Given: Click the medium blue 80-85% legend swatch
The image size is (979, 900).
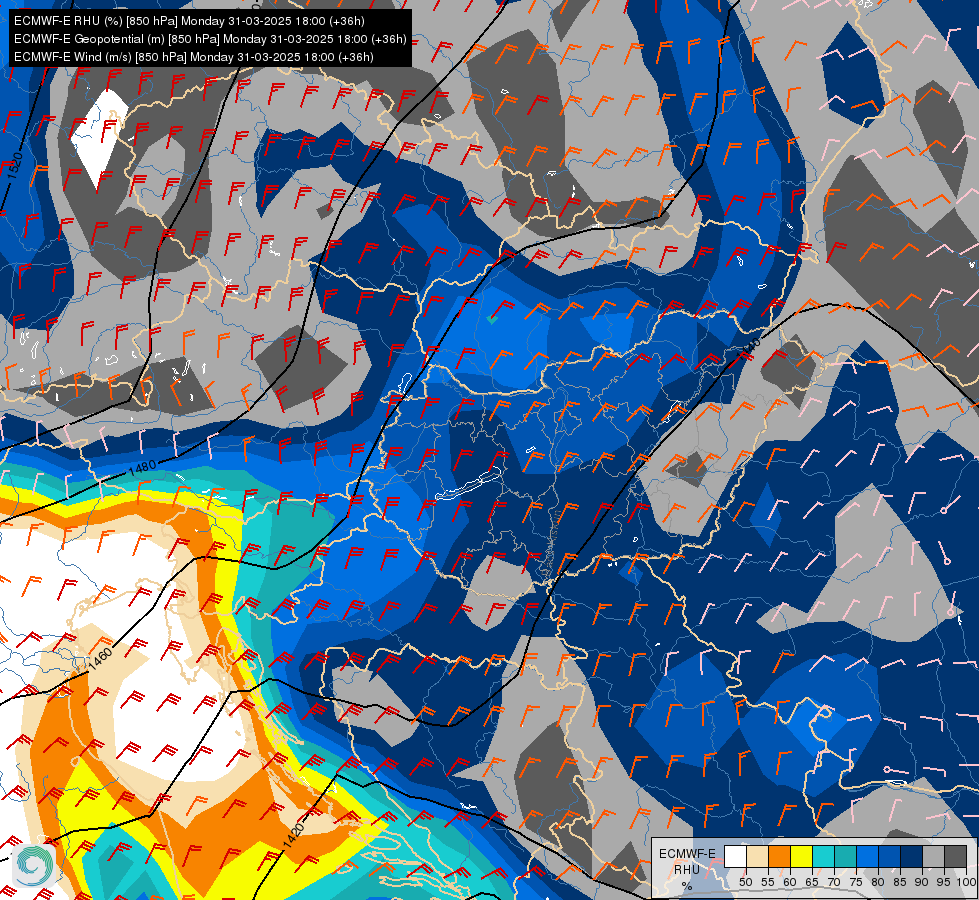Looking at the screenshot, I should pyautogui.click(x=889, y=856).
